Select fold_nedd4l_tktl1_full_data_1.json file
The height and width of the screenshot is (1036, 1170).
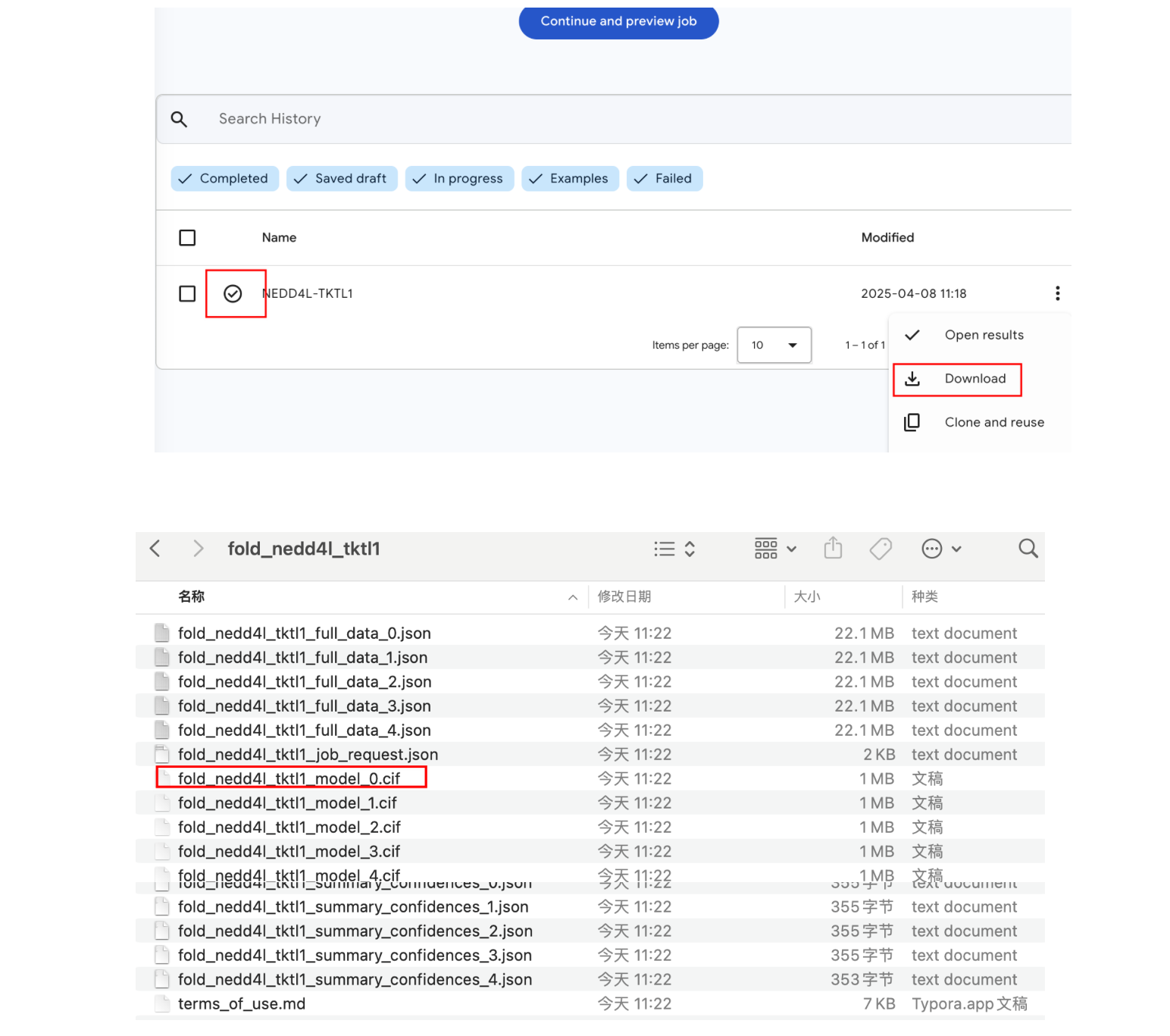pyautogui.click(x=590, y=658)
